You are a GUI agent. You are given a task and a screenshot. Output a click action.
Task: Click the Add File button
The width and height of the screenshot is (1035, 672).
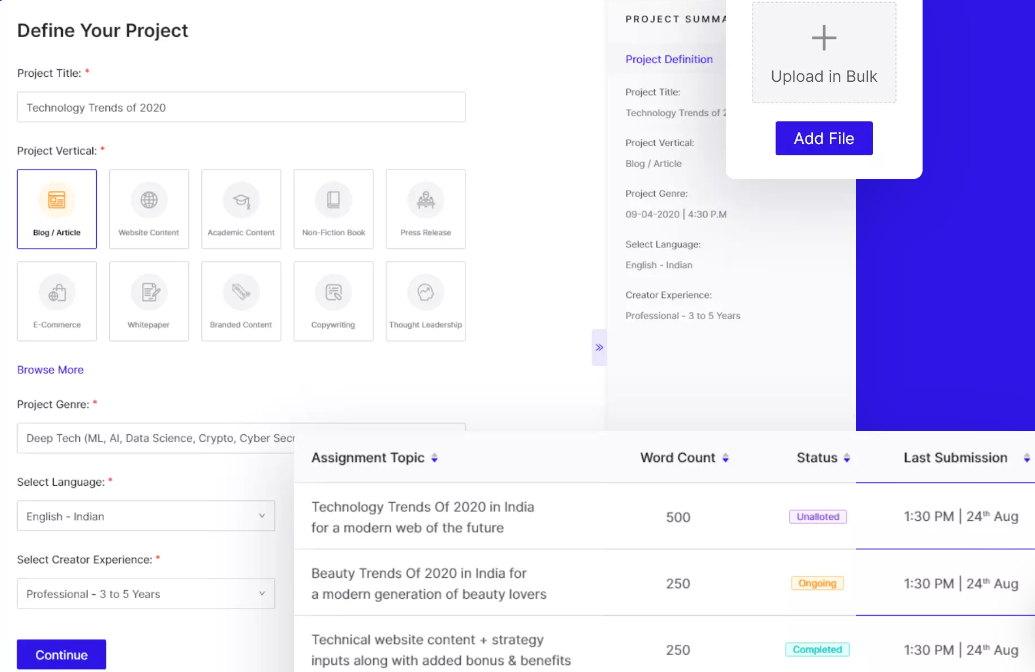click(823, 137)
